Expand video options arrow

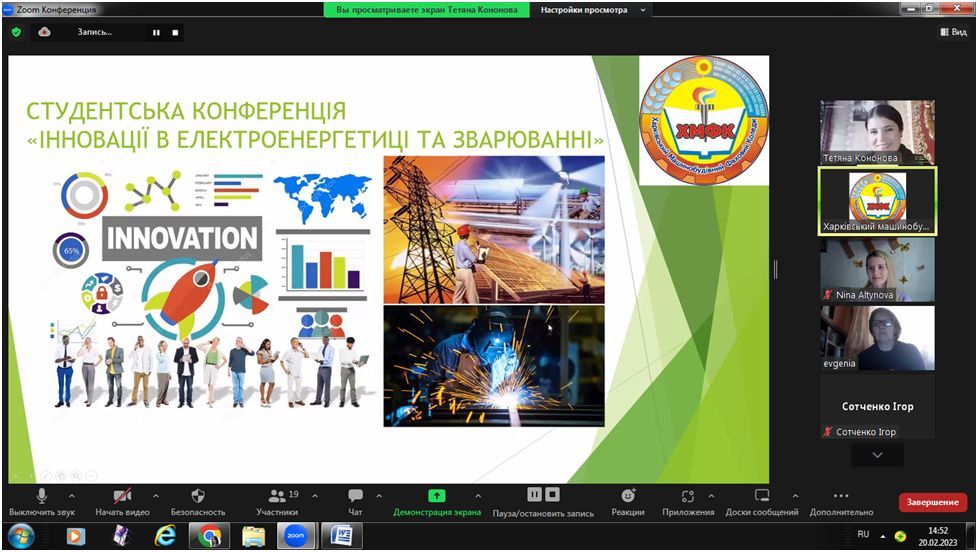tap(156, 496)
